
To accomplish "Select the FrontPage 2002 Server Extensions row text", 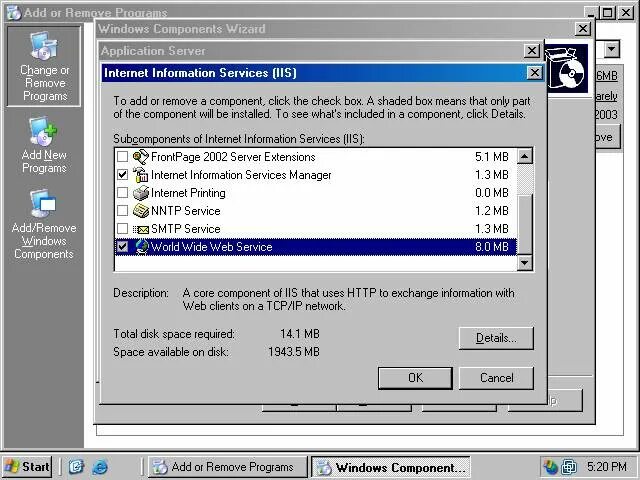I will tap(233, 157).
